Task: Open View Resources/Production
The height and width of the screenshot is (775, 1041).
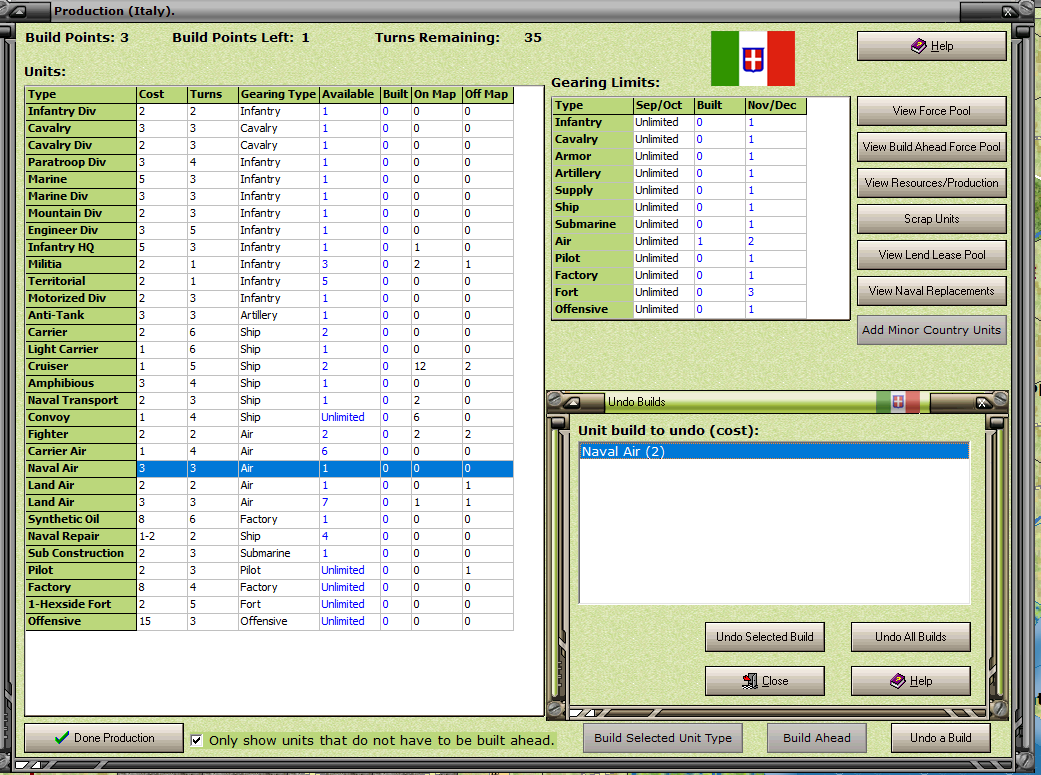Action: pos(931,183)
